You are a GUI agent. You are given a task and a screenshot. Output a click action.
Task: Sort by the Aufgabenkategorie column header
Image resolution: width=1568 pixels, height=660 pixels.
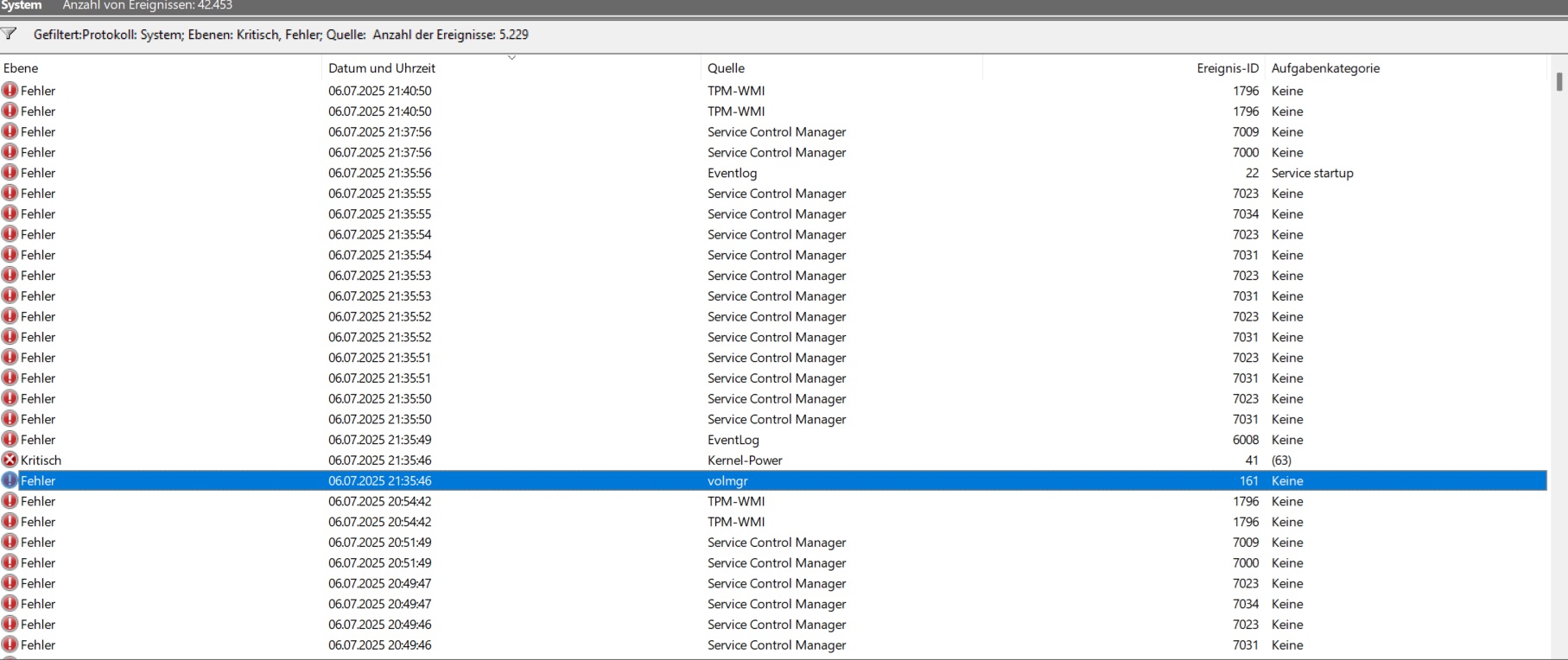point(1406,67)
